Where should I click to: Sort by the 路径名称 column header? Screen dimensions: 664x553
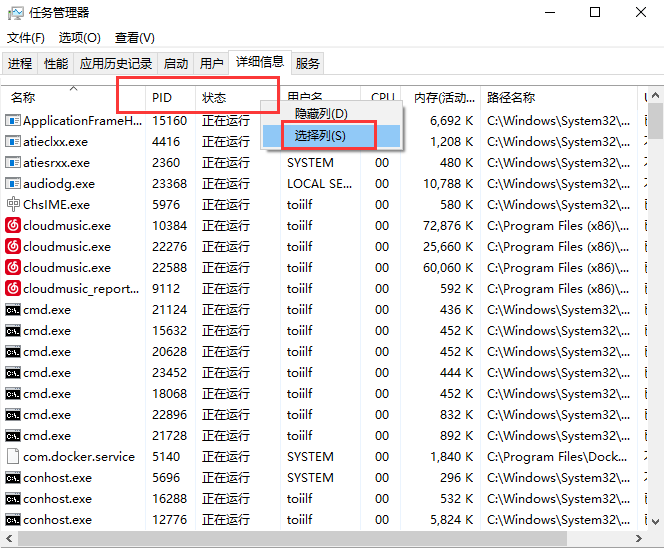tap(511, 98)
